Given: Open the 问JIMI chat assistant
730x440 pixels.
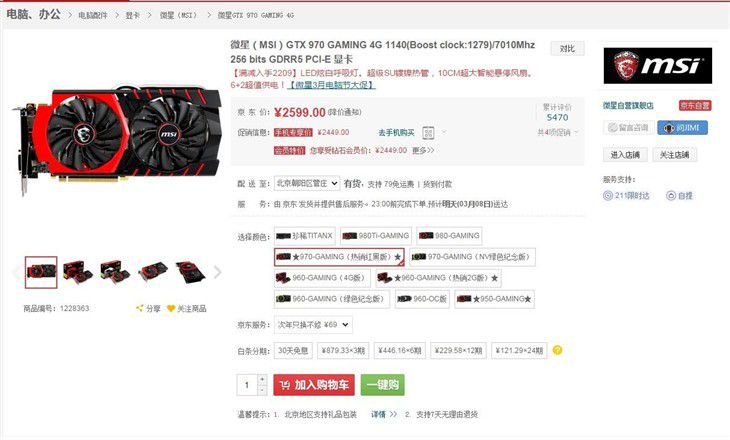Looking at the screenshot, I should click(x=683, y=128).
